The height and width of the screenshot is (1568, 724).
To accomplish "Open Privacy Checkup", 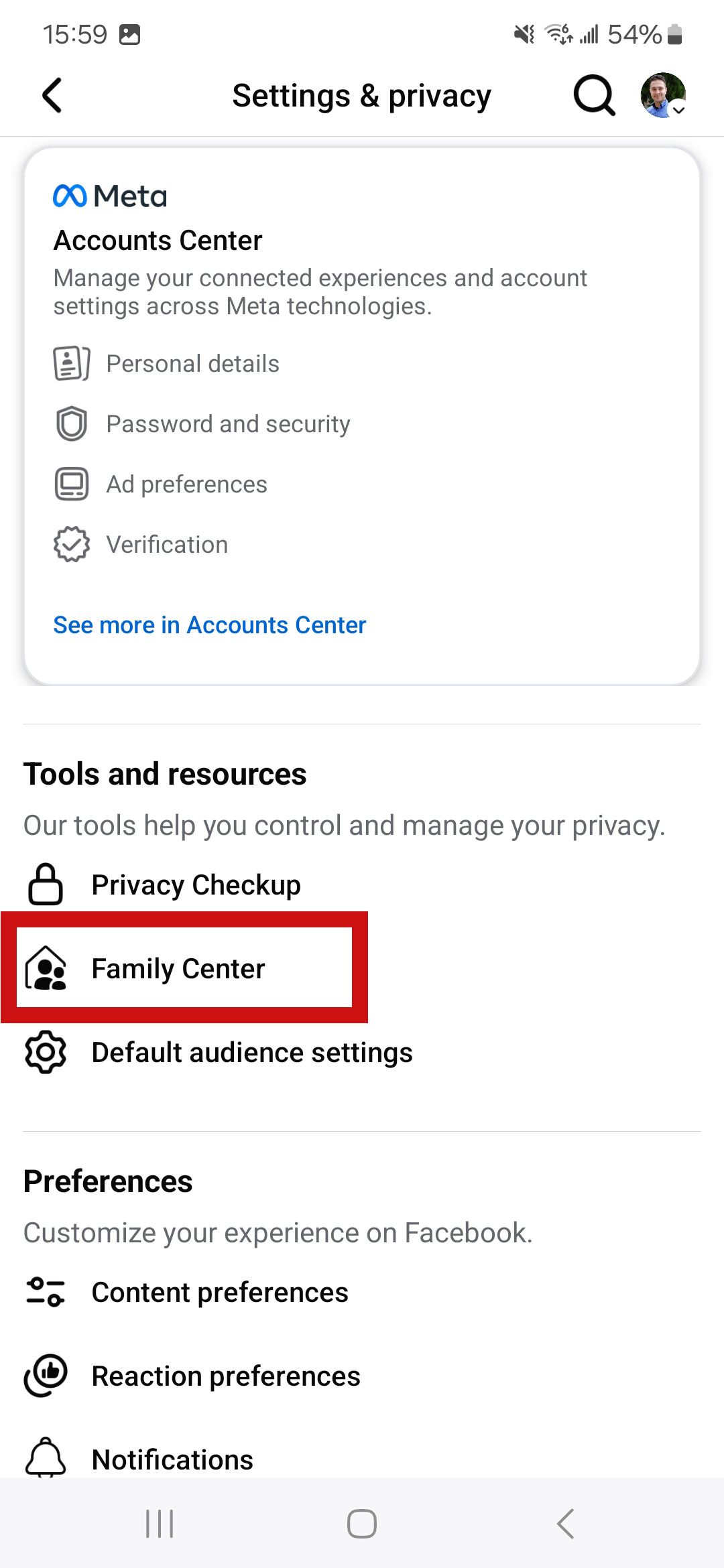I will click(195, 884).
